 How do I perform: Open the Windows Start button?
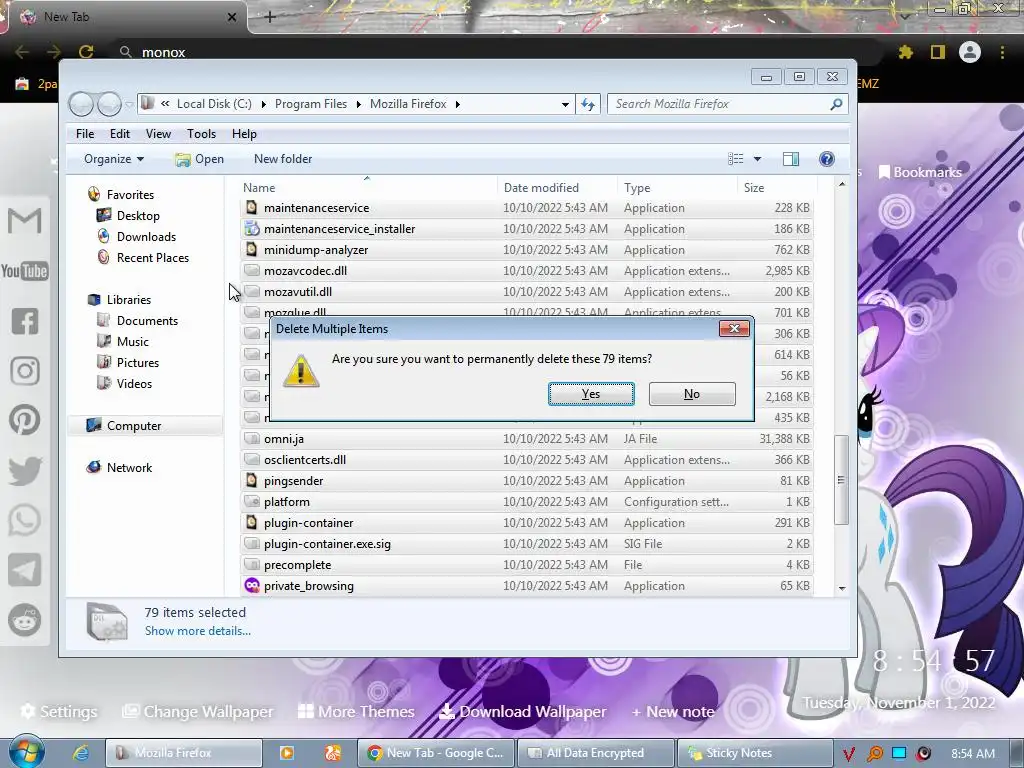(26, 752)
